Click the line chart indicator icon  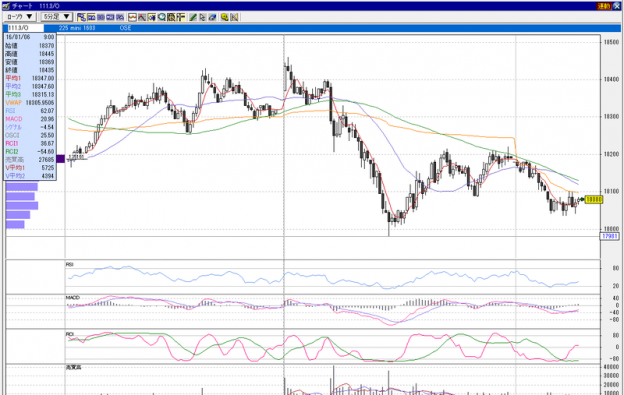coord(132,17)
